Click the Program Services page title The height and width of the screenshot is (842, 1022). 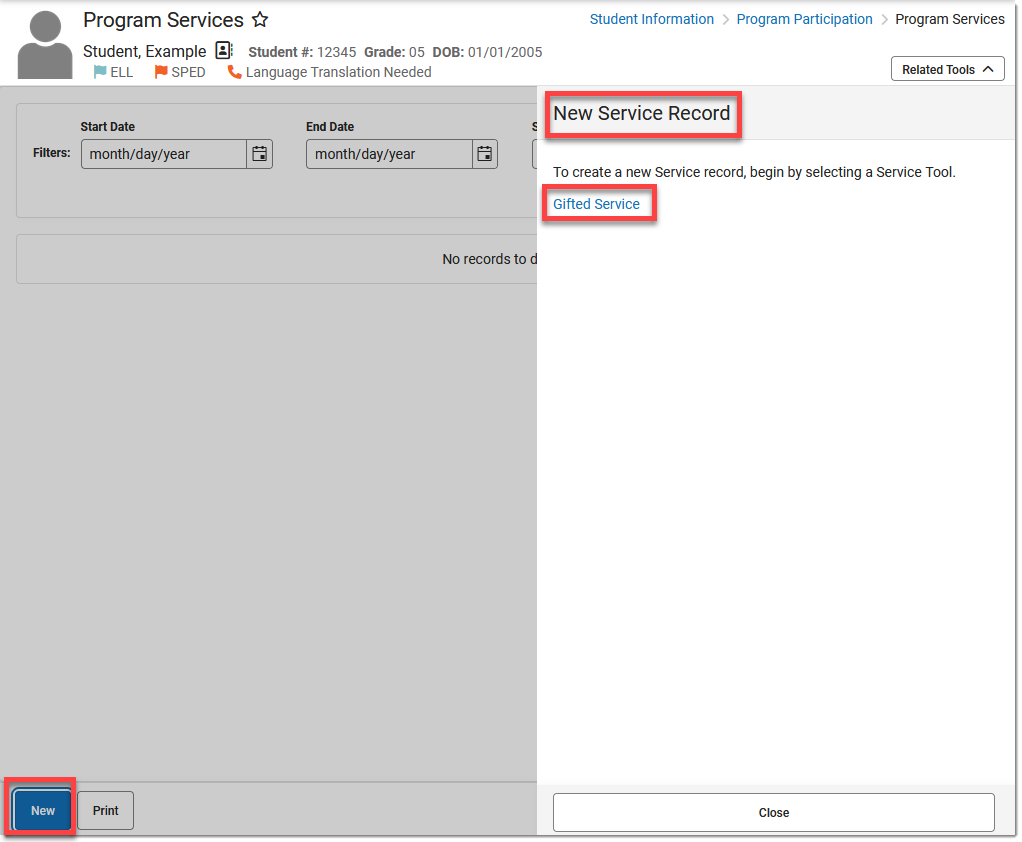(x=163, y=20)
